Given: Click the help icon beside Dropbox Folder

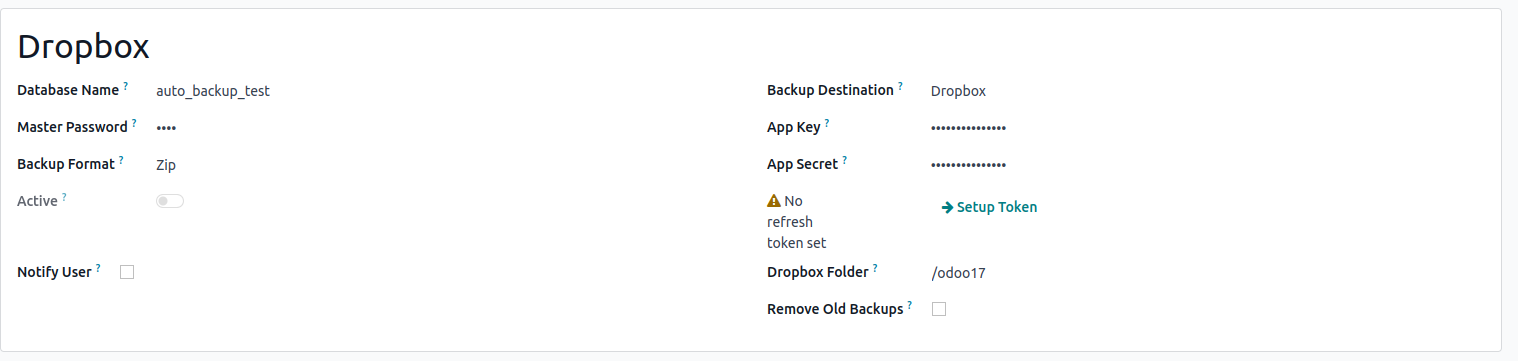Looking at the screenshot, I should 875,268.
